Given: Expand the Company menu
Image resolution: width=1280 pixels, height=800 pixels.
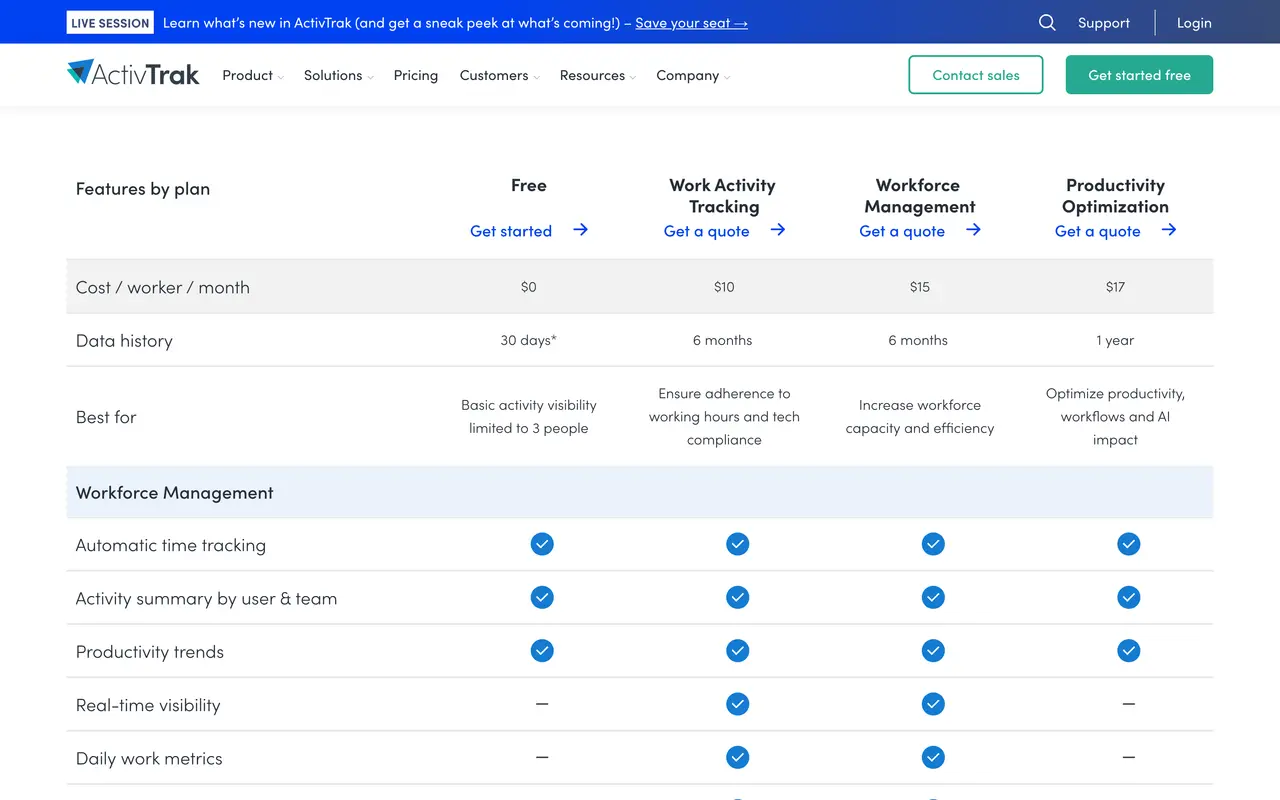Looking at the screenshot, I should pyautogui.click(x=693, y=75).
